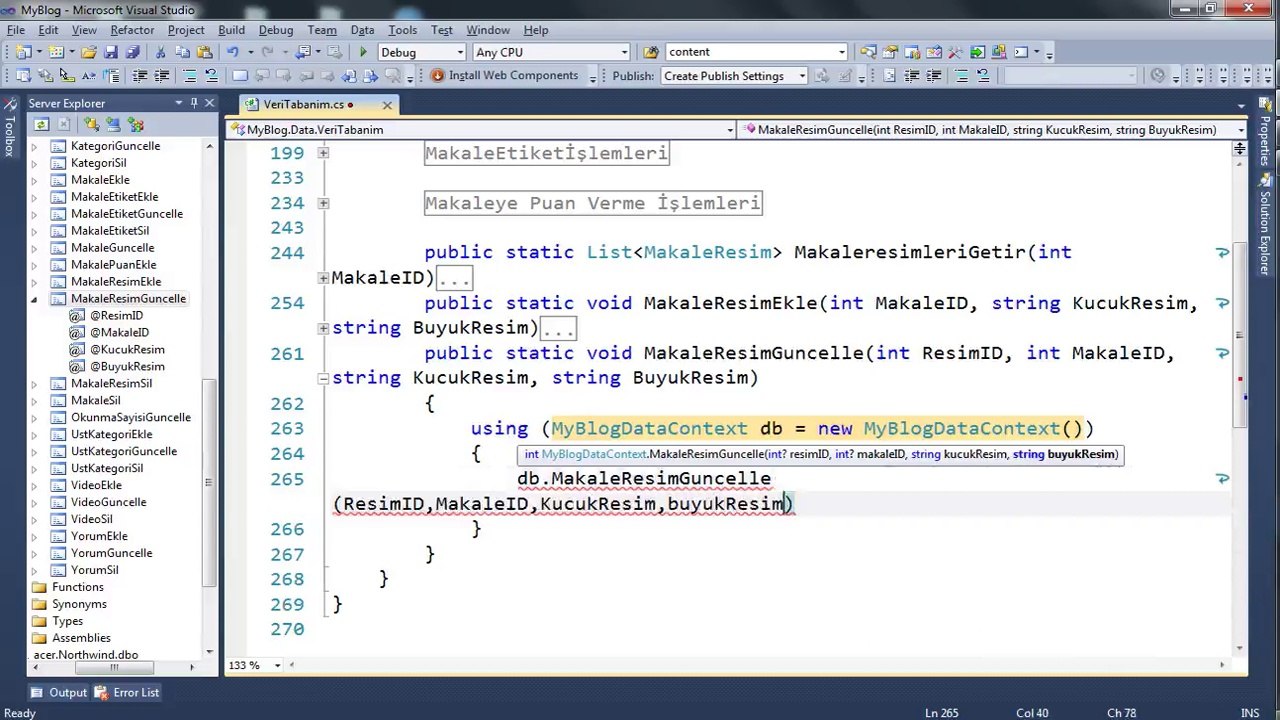Viewport: 1280px width, 720px height.
Task: Open the Output tab at bottom
Action: point(59,692)
